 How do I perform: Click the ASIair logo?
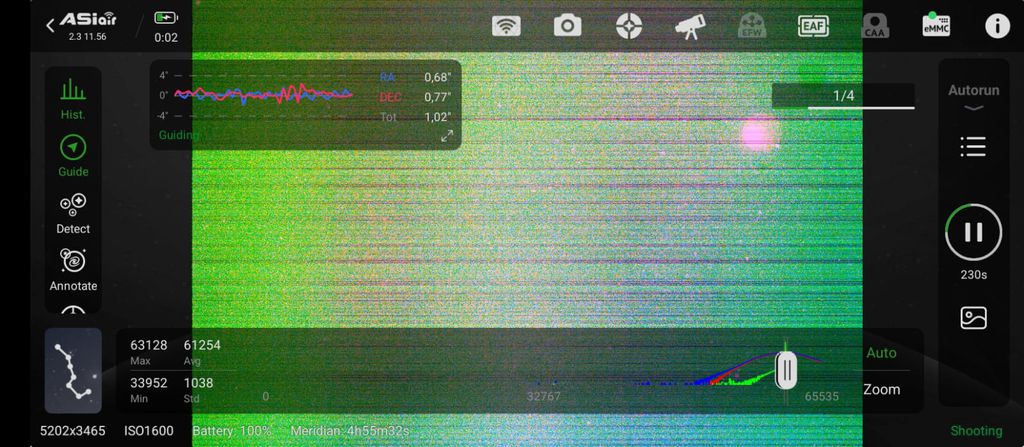coord(88,20)
